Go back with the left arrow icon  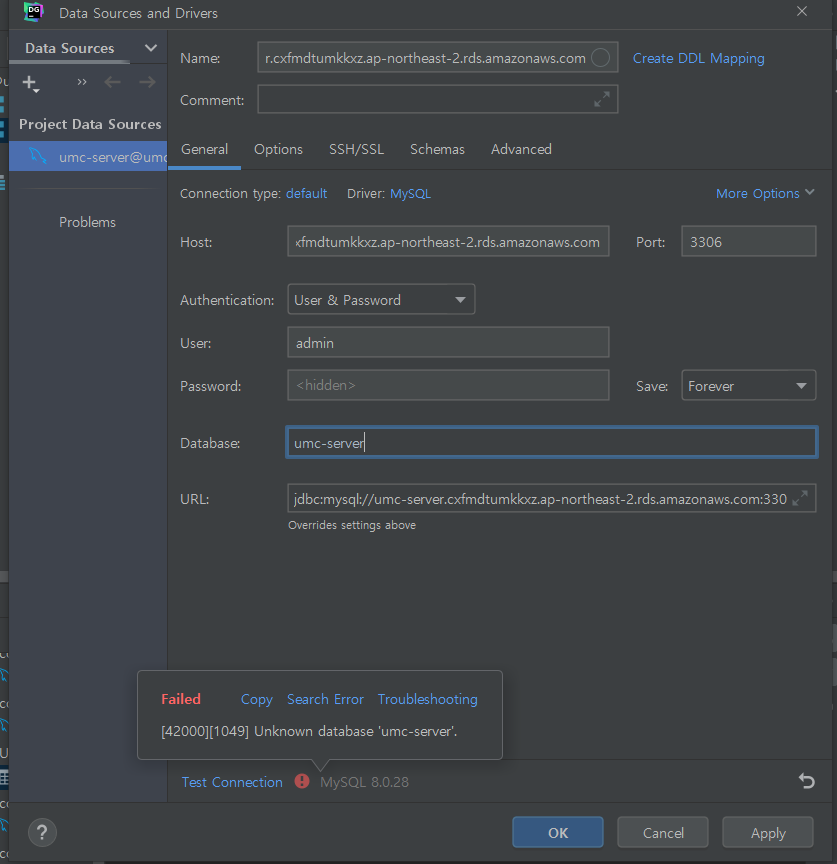pyautogui.click(x=112, y=82)
